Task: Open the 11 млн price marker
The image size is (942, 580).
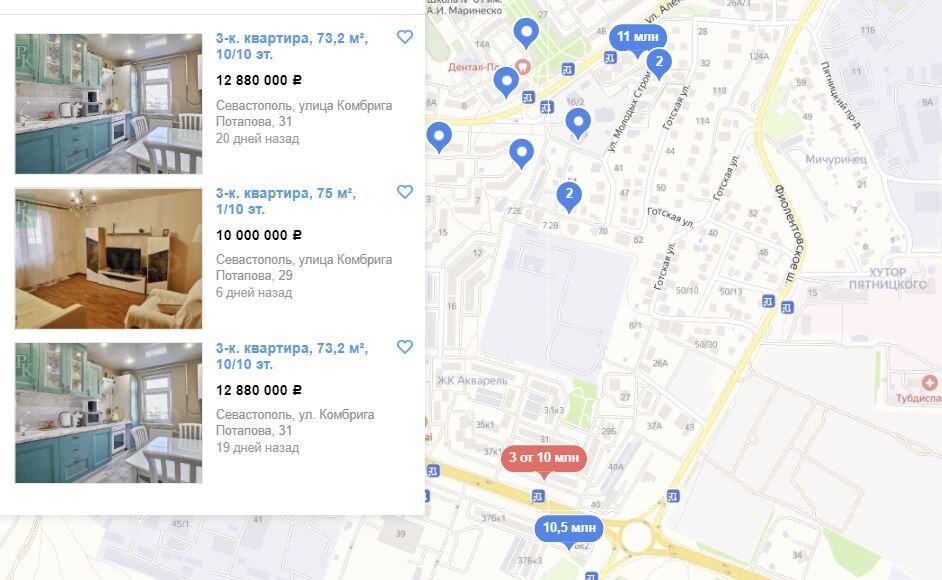Action: coord(637,37)
